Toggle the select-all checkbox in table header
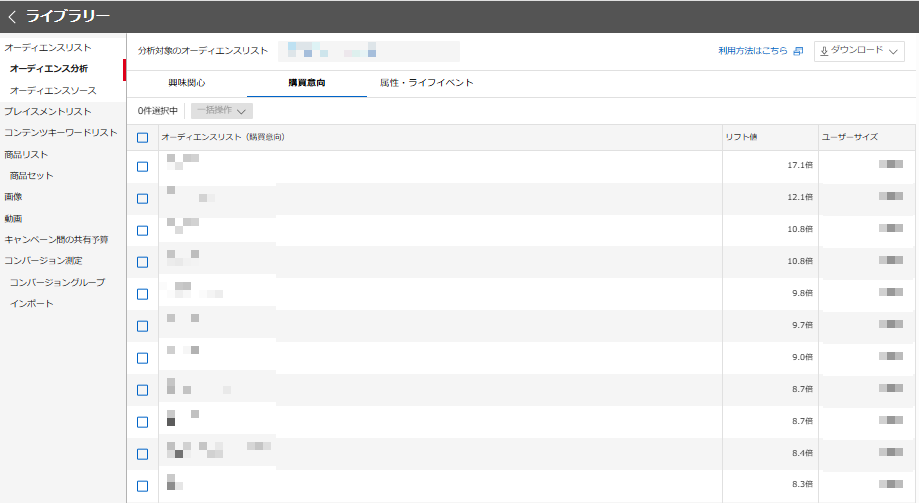The width and height of the screenshot is (919, 503). tap(142, 137)
